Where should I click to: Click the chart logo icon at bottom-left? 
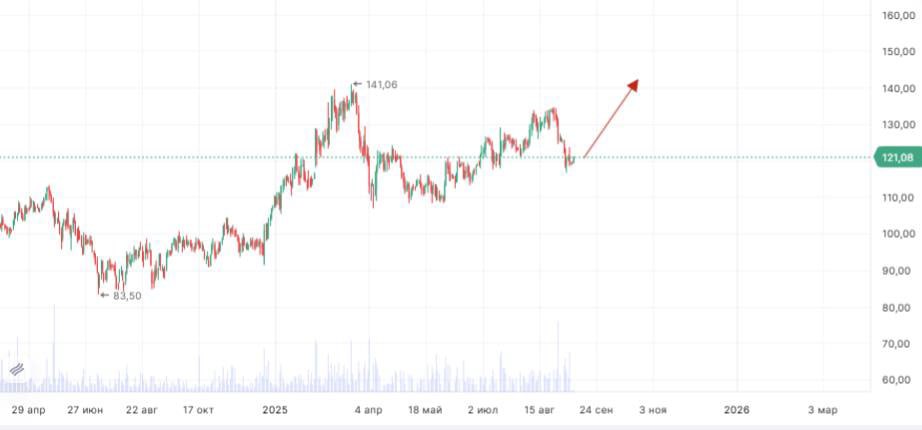coord(16,369)
